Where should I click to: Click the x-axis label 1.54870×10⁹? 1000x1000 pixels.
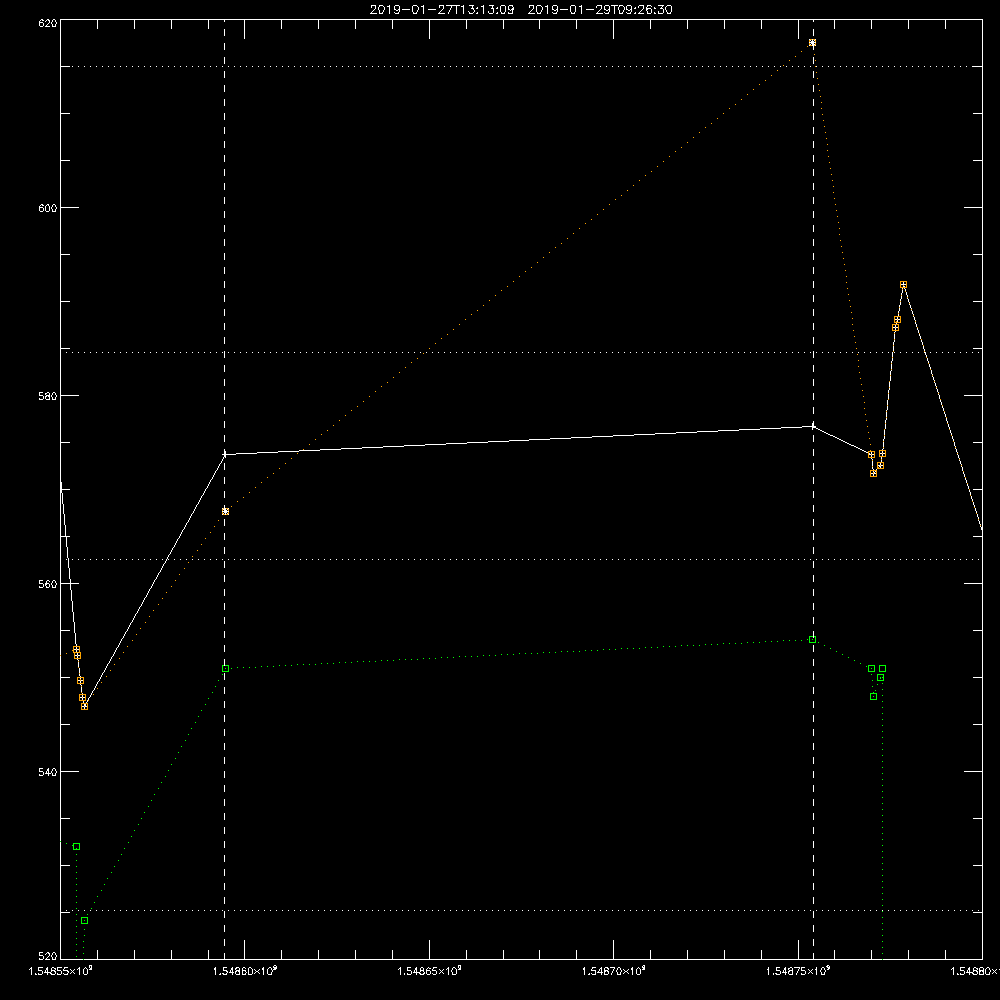click(614, 971)
